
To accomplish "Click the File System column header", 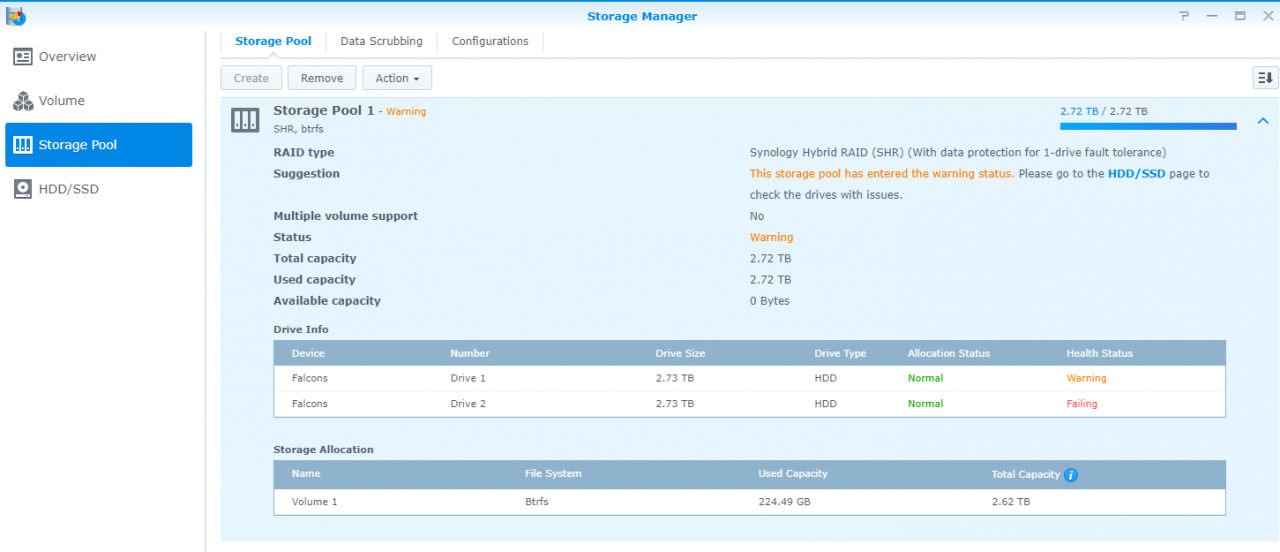I will (x=553, y=474).
